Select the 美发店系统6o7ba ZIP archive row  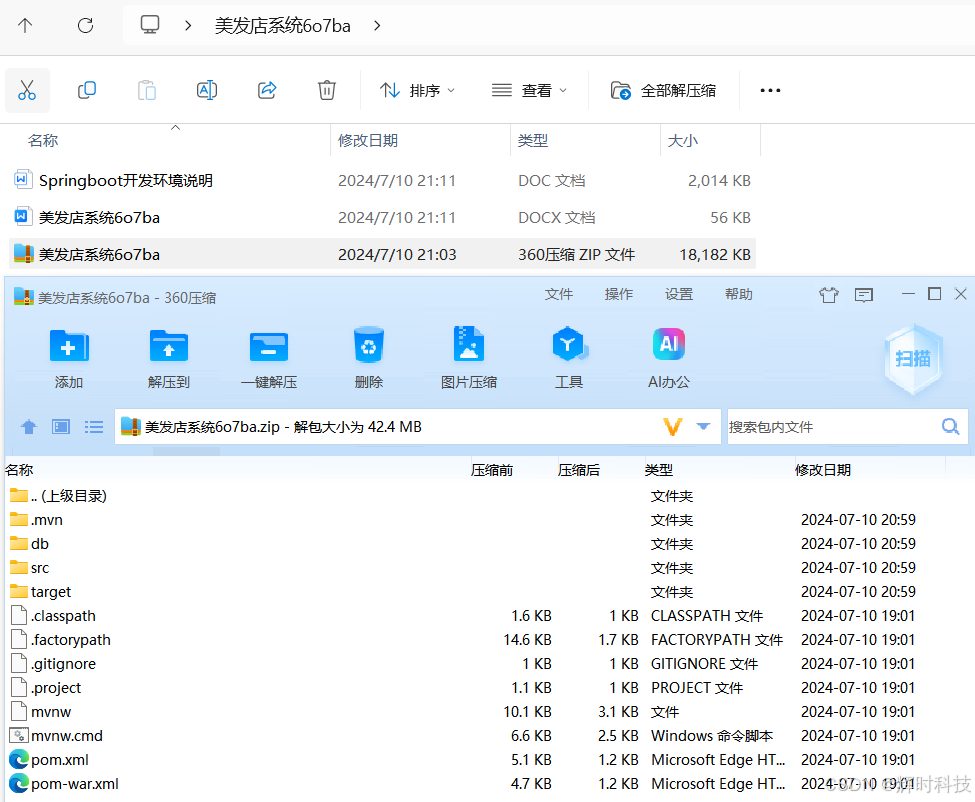tap(382, 254)
